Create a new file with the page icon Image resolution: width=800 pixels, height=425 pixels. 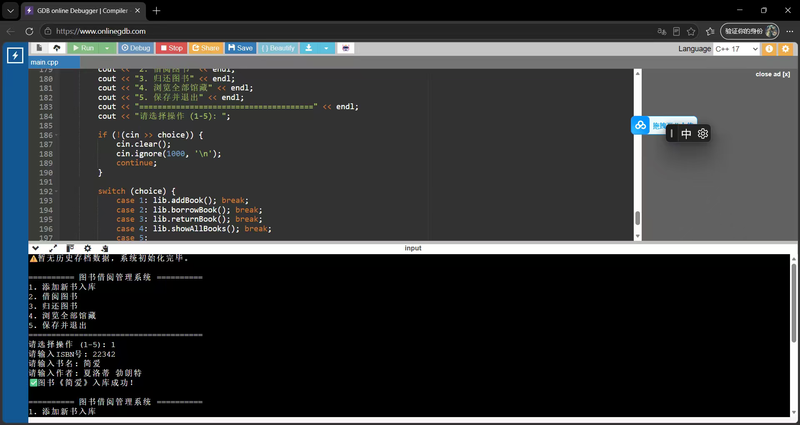point(40,48)
